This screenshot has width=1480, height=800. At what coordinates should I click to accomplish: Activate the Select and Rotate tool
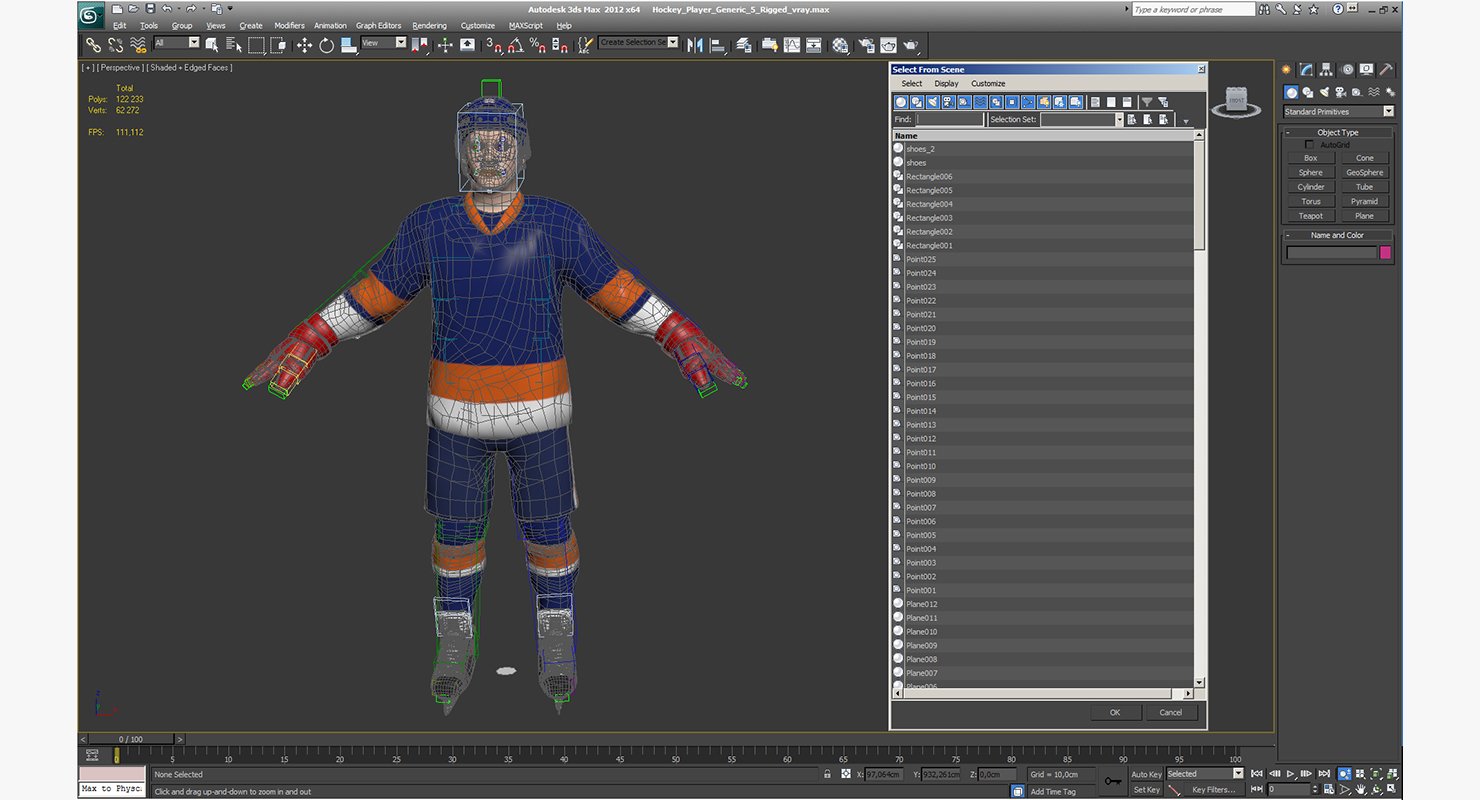point(326,45)
